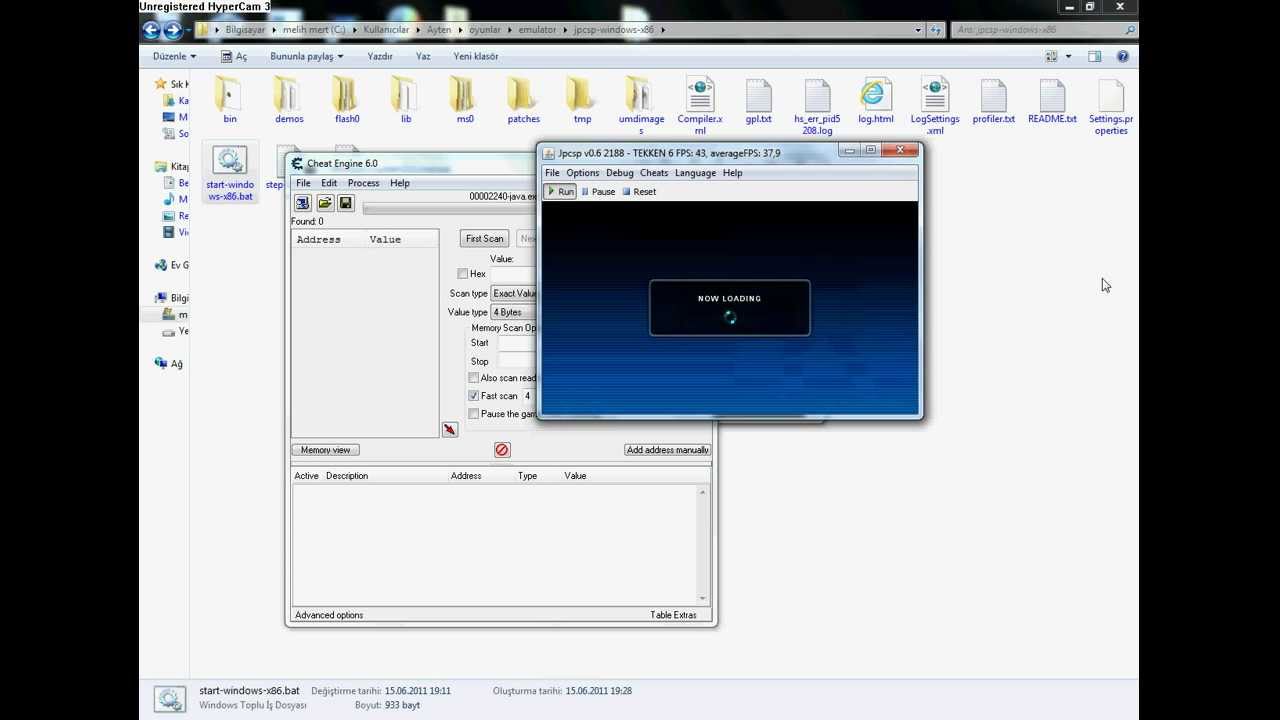Open the Scan type dropdown
This screenshot has height=720, width=1280.
point(514,293)
